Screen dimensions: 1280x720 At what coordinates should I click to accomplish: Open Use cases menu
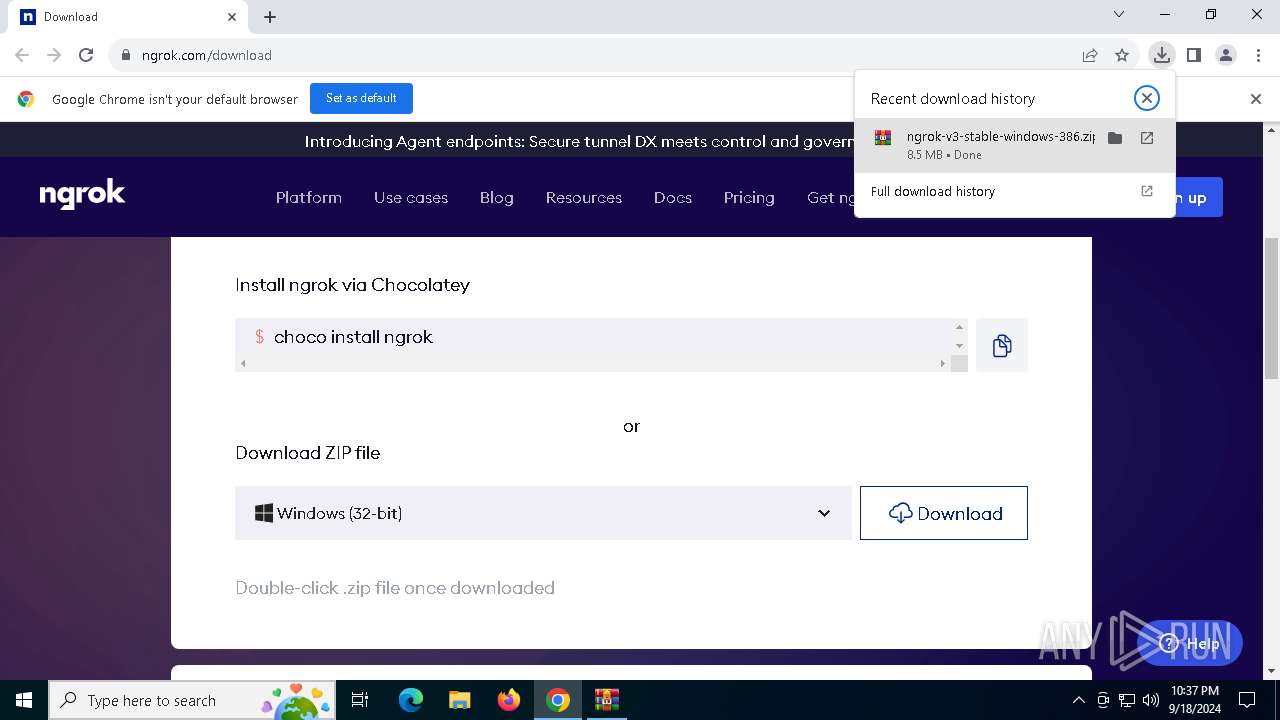point(411,197)
